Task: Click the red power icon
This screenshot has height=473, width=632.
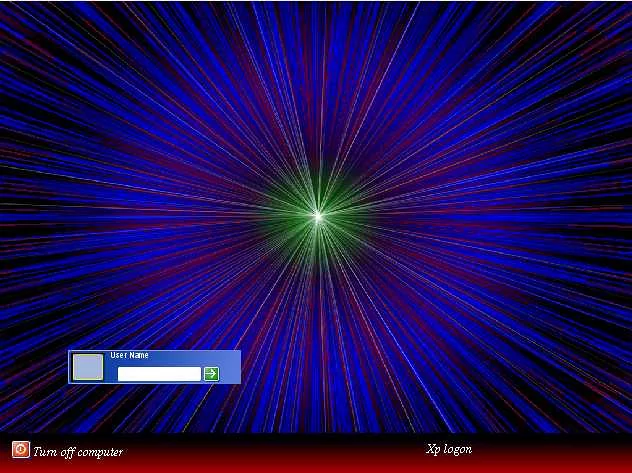Action: point(20,450)
